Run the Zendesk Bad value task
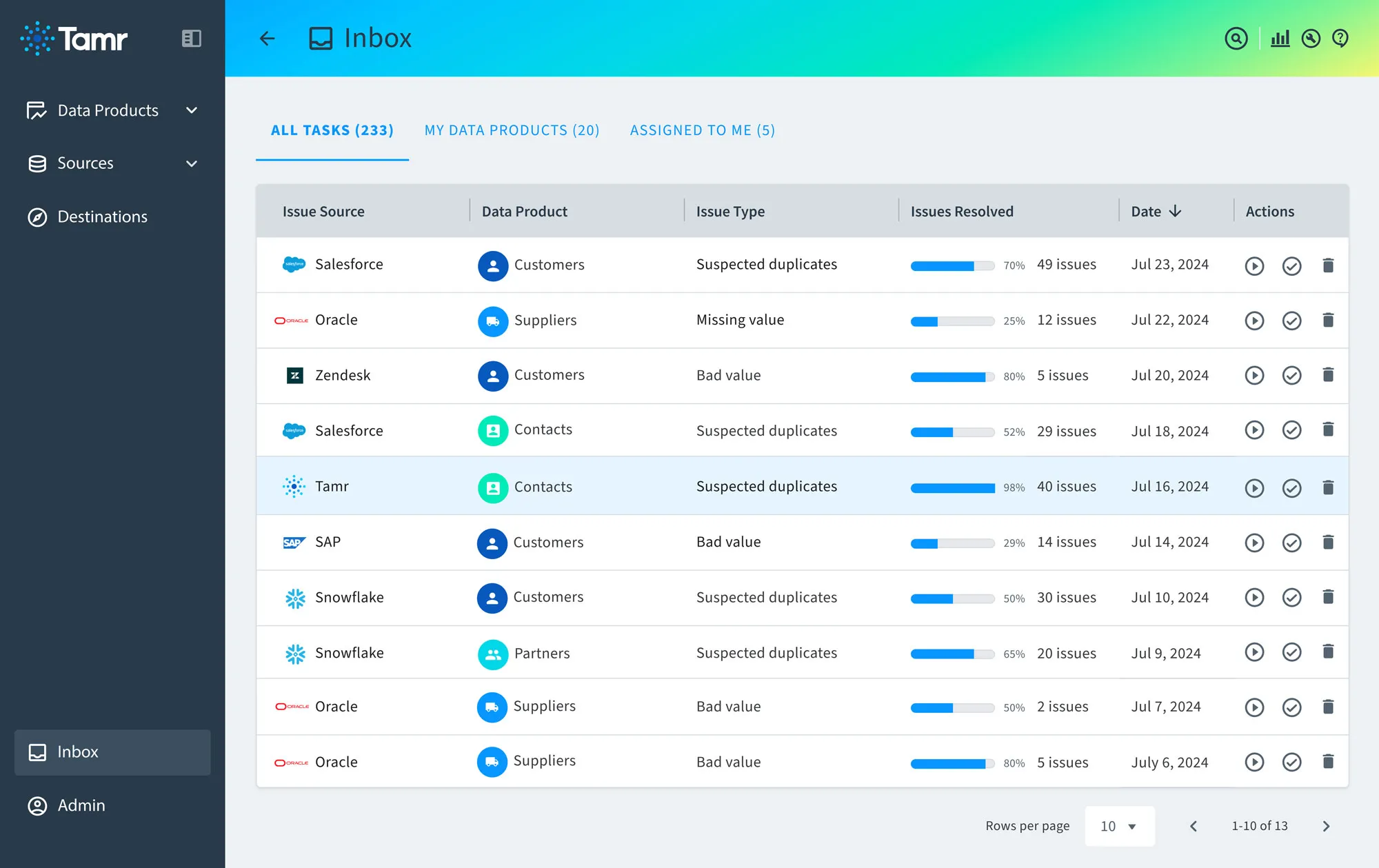 (1254, 375)
